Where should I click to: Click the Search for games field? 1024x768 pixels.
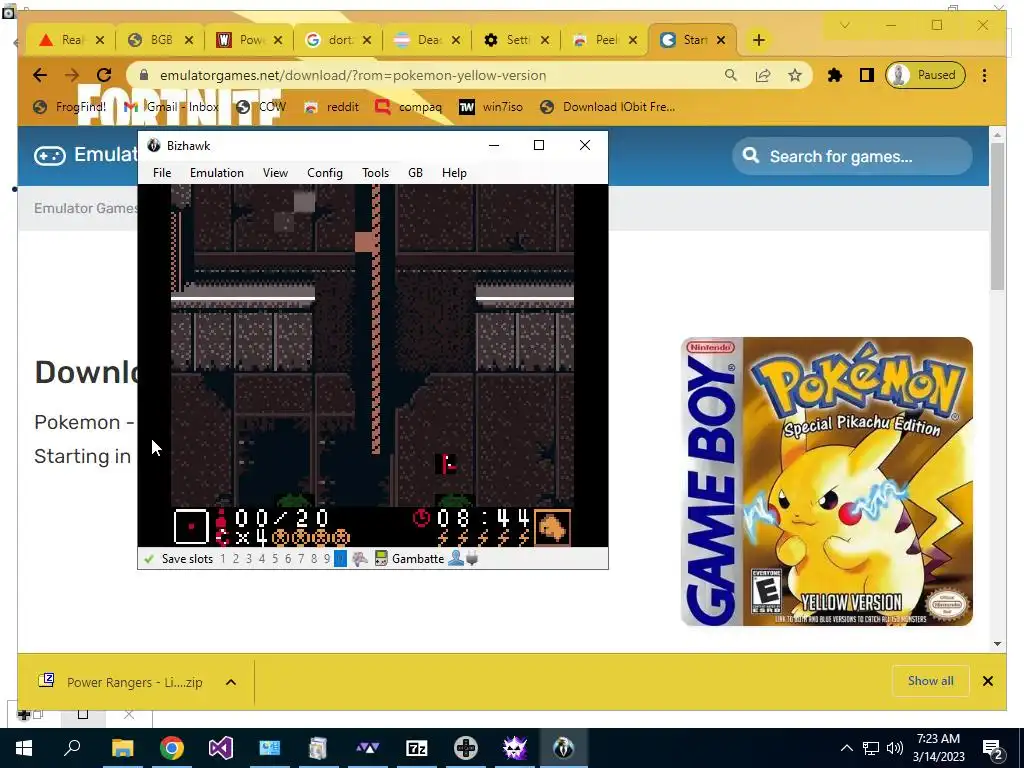tap(852, 156)
